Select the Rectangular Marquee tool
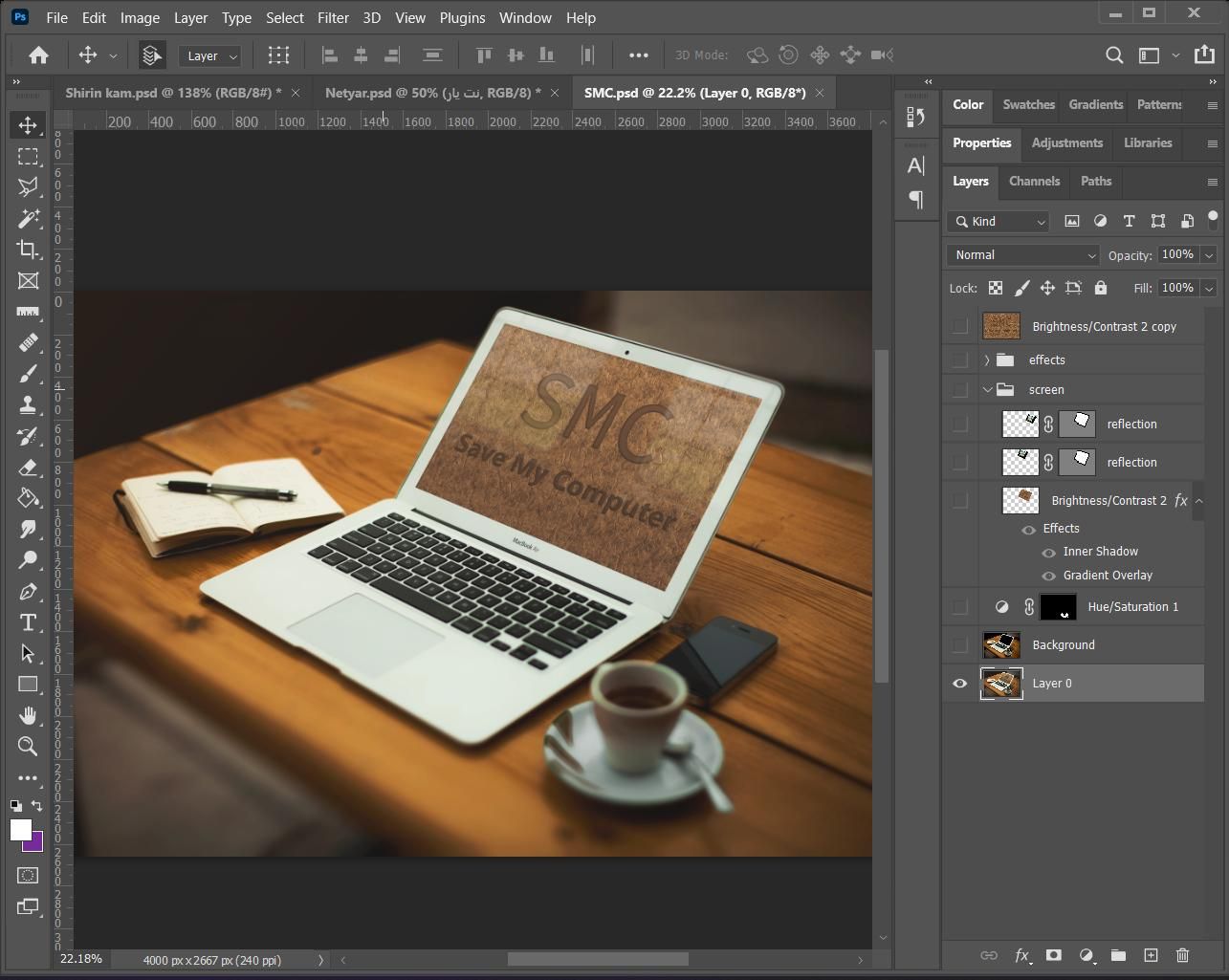This screenshot has width=1229, height=980. [28, 157]
